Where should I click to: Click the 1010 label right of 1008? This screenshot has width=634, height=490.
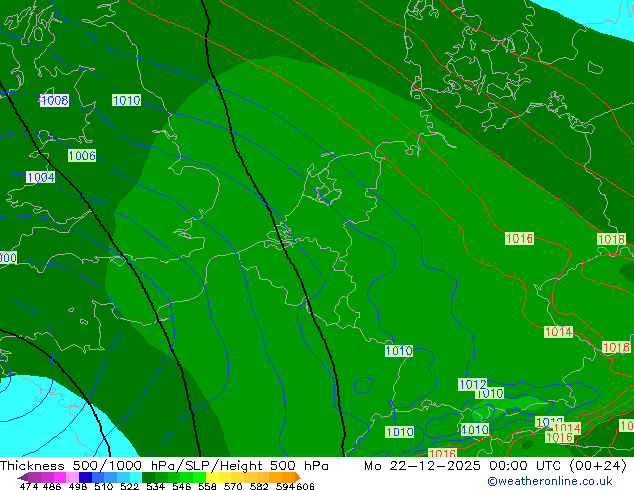127,100
